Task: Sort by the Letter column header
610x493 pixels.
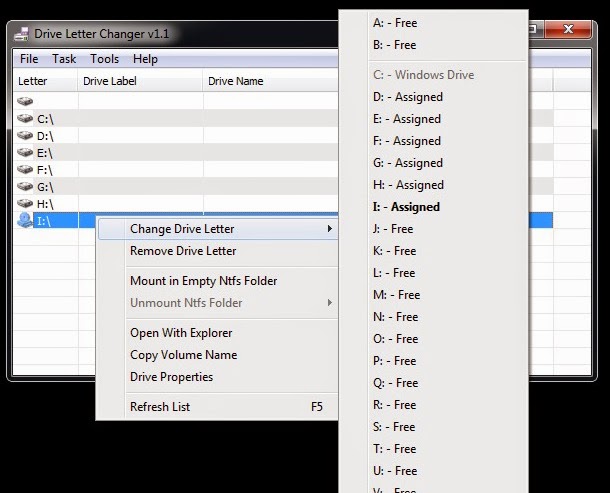Action: [x=46, y=81]
